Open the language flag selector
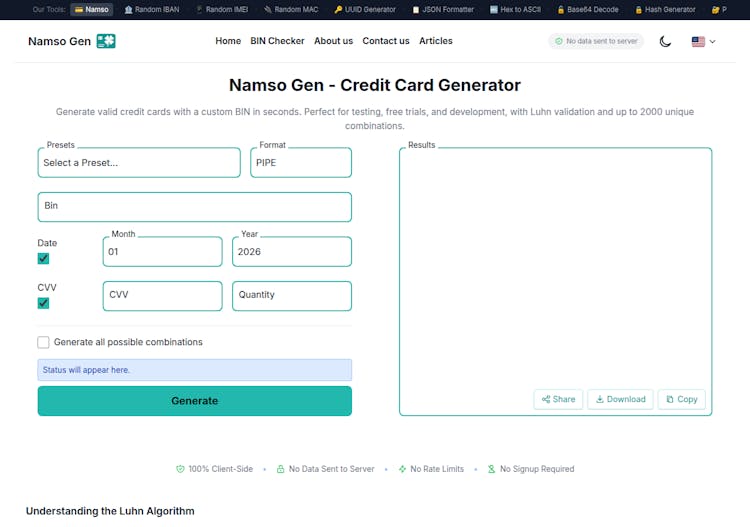The width and height of the screenshot is (750, 527). tap(703, 41)
